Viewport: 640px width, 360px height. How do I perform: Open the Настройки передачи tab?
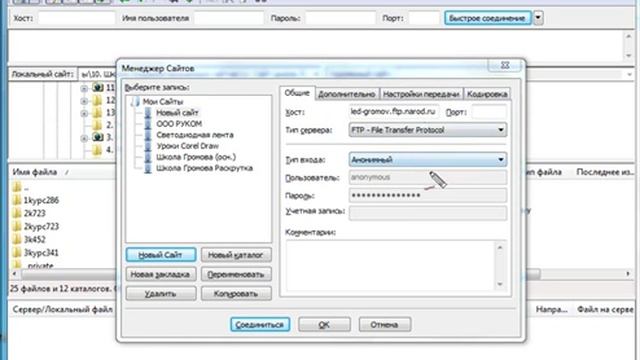tap(421, 94)
